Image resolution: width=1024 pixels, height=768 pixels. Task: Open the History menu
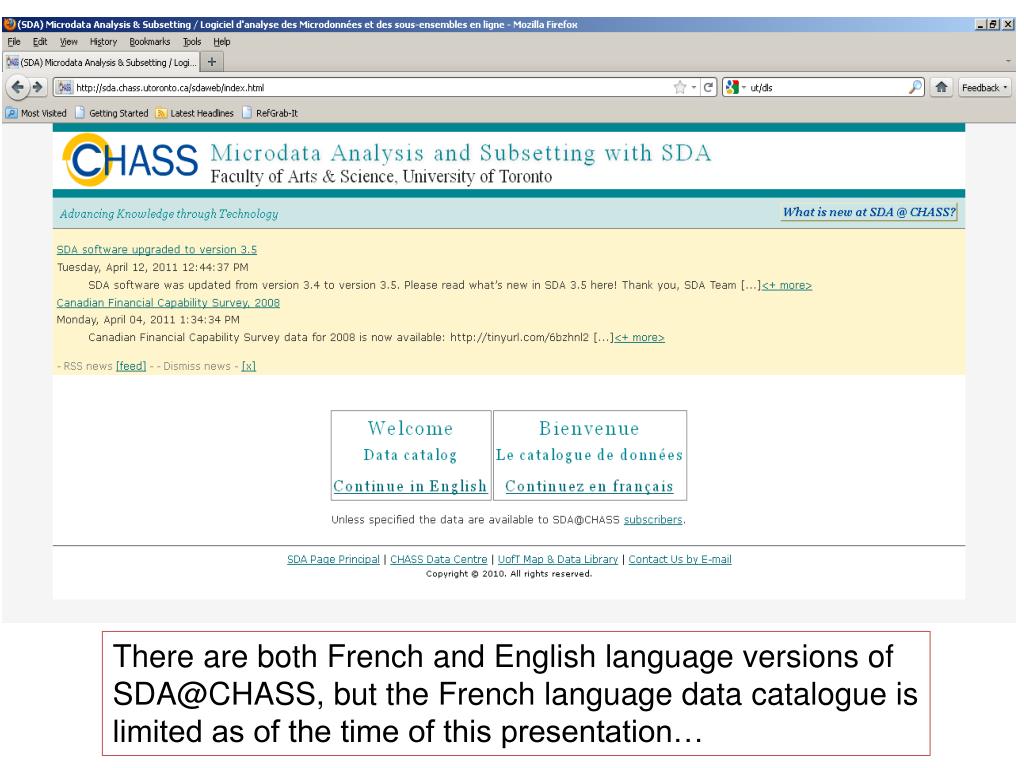click(x=103, y=42)
